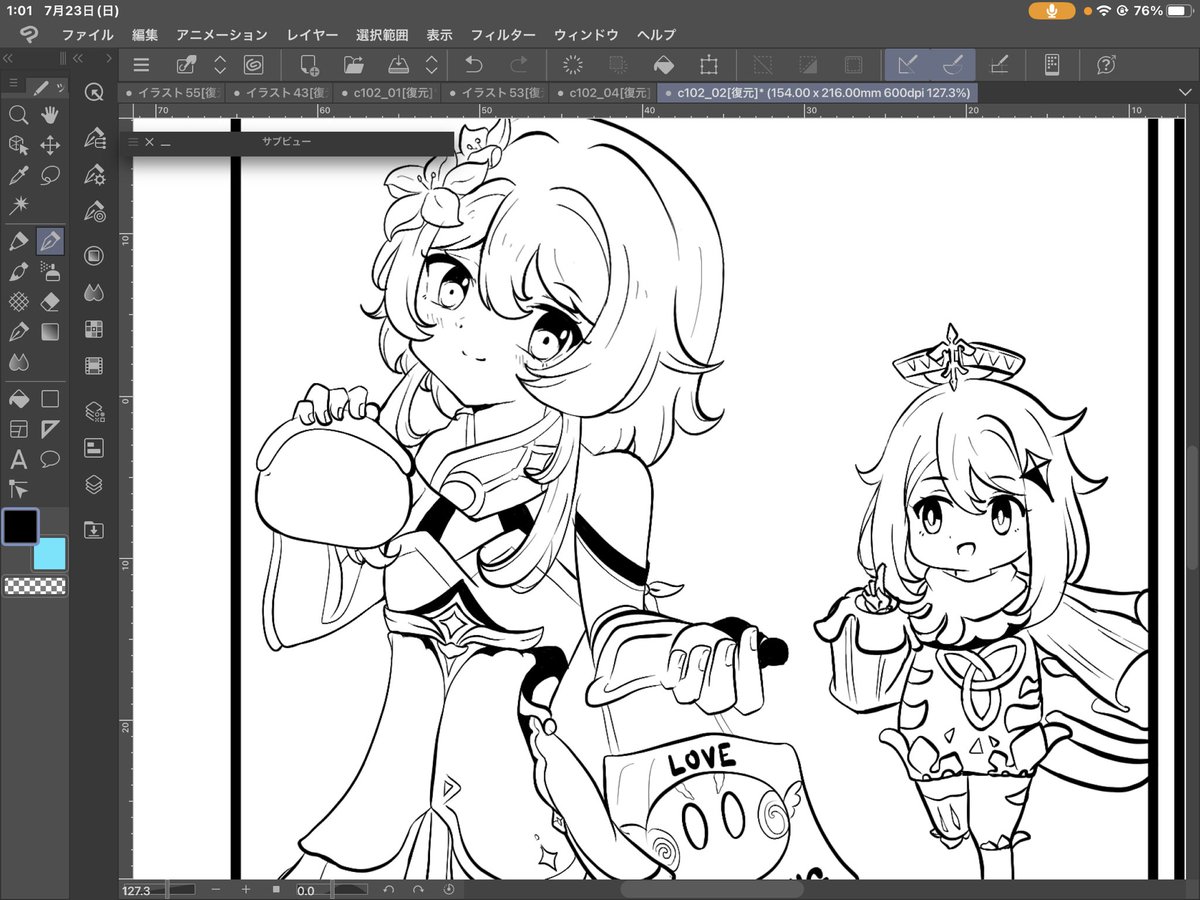Click the Save icon in command bar
This screenshot has width=1200, height=900.
tap(398, 65)
